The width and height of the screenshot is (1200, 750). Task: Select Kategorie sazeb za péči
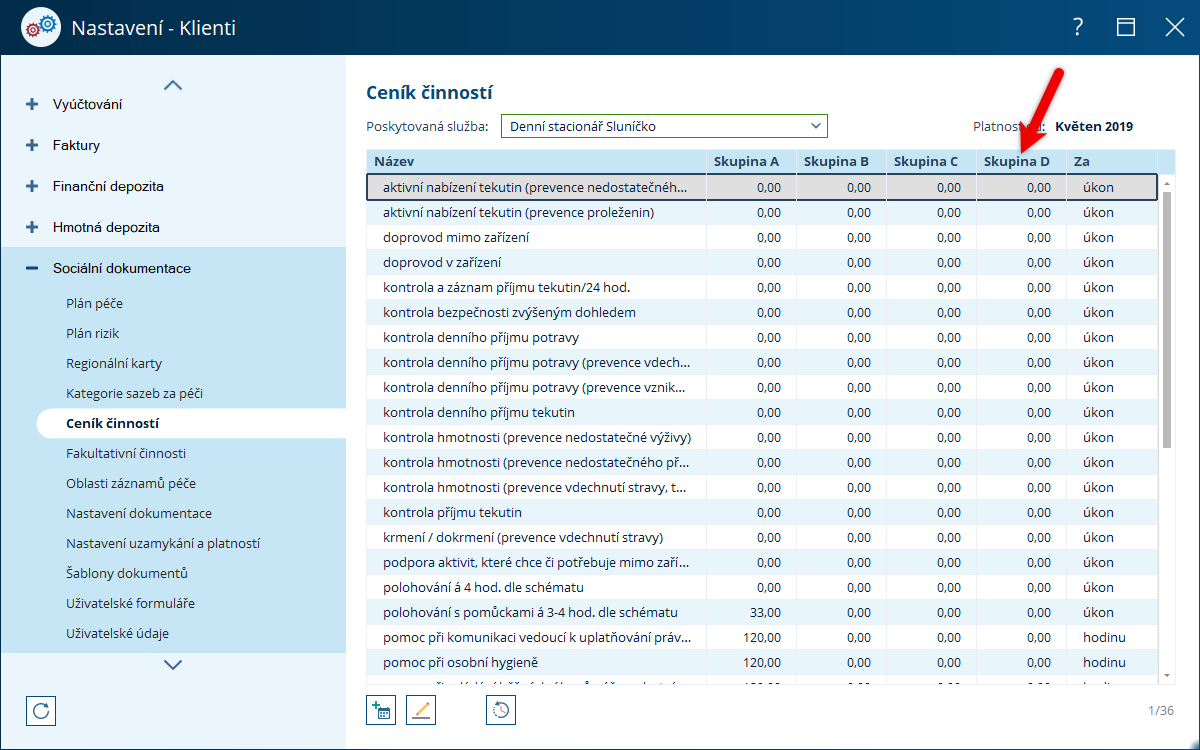(135, 393)
